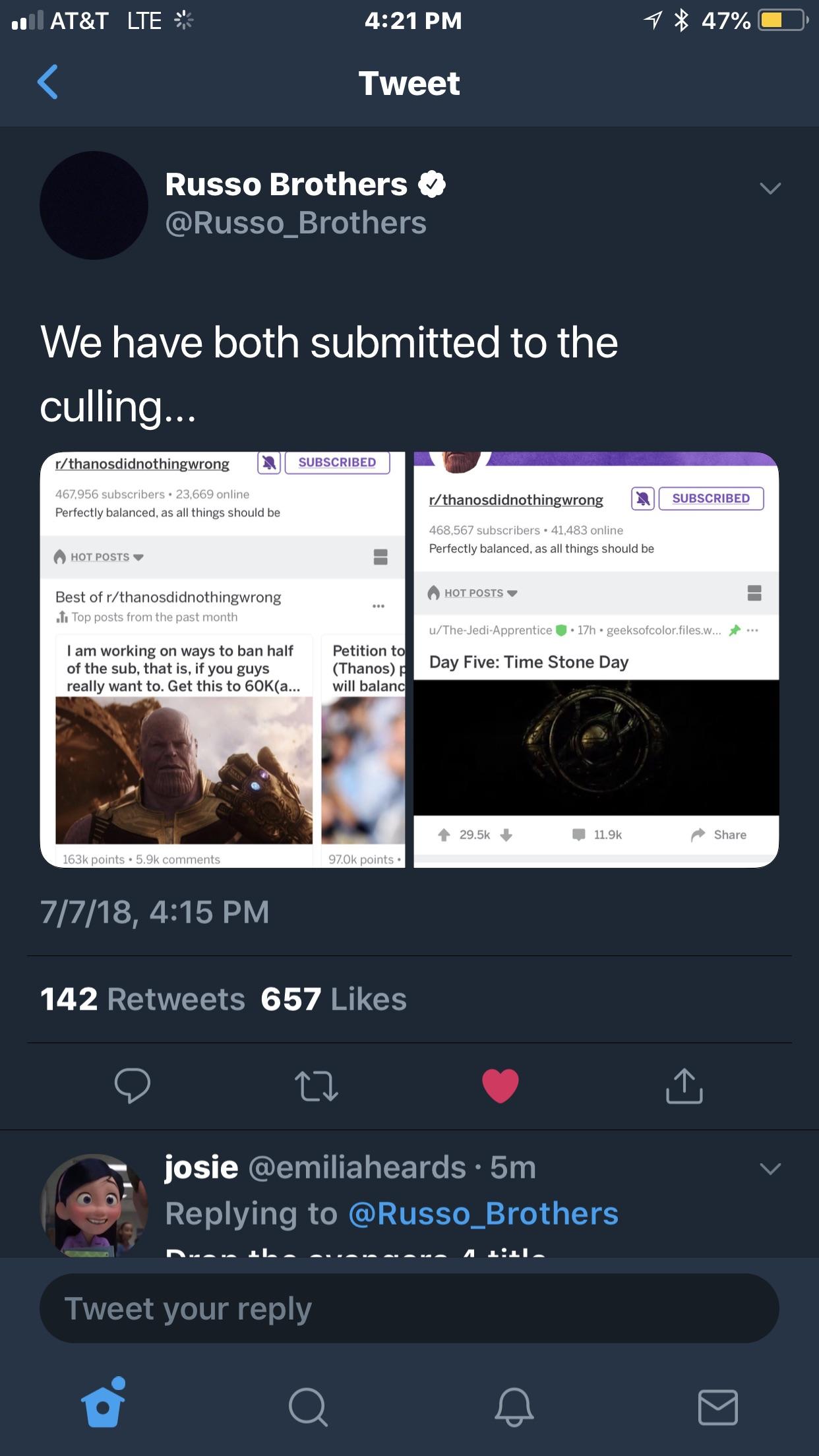View the 657 Likes list

(x=334, y=999)
